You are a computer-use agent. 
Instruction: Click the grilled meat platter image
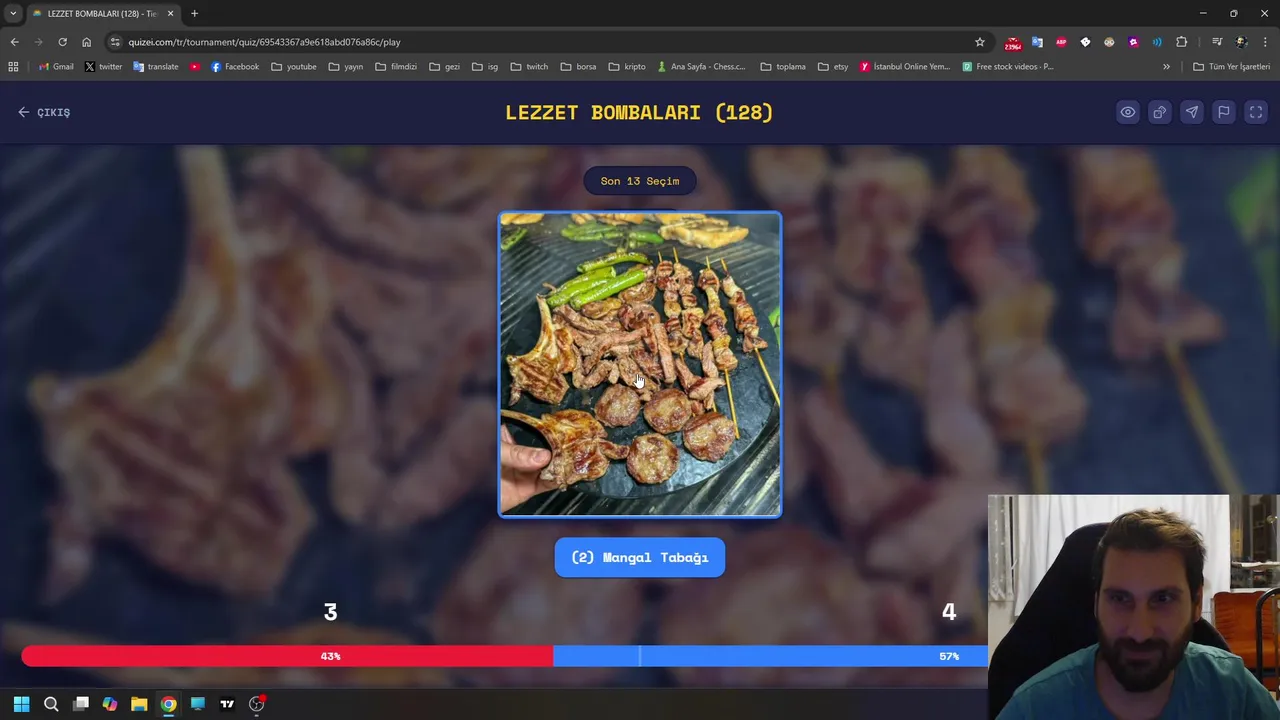point(640,364)
